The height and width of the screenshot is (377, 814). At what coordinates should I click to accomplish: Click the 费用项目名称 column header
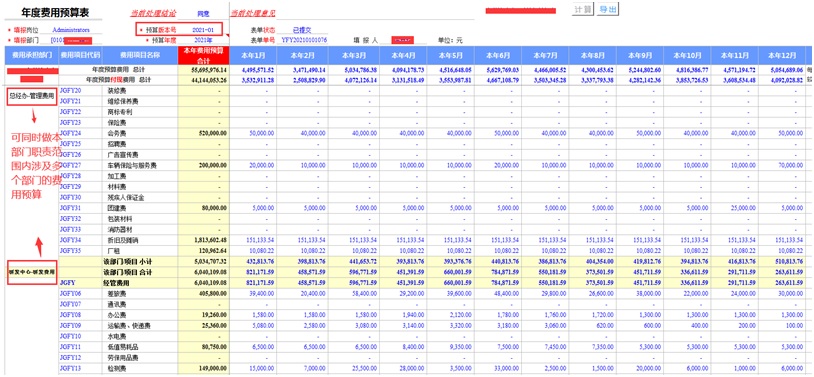pos(139,55)
